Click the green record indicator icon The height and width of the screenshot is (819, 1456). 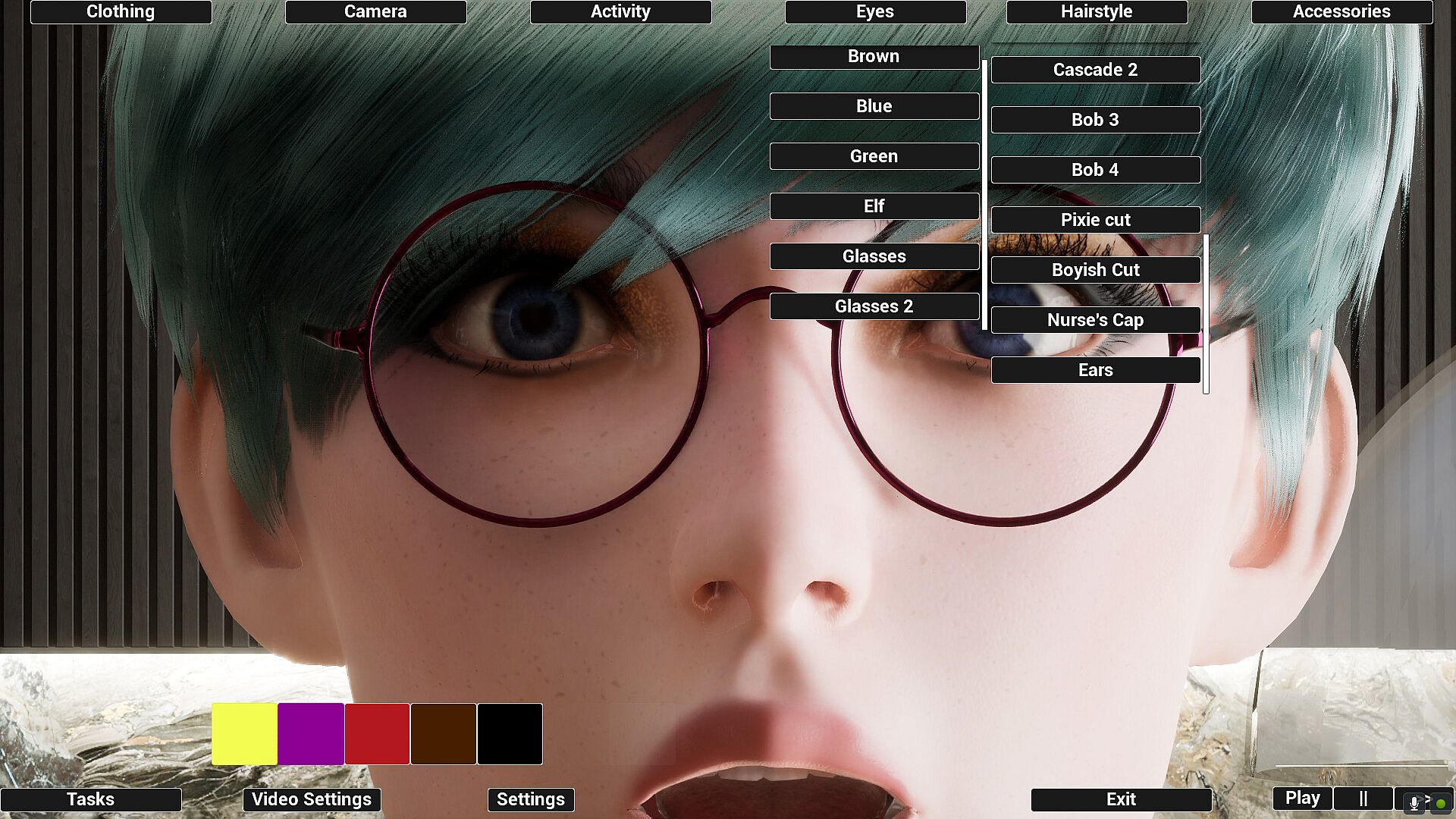tap(1440, 803)
